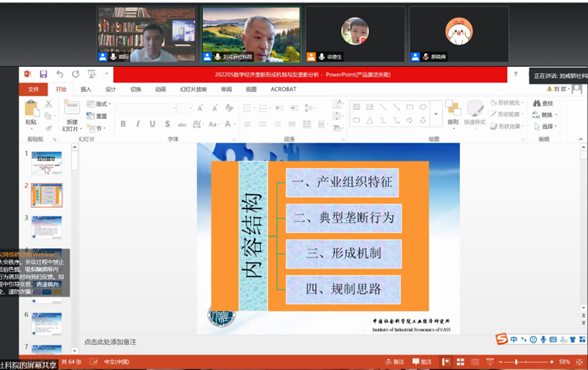Screen dimensions: 588x370
Task: Click the Undo arrow icon
Action: pyautogui.click(x=60, y=74)
